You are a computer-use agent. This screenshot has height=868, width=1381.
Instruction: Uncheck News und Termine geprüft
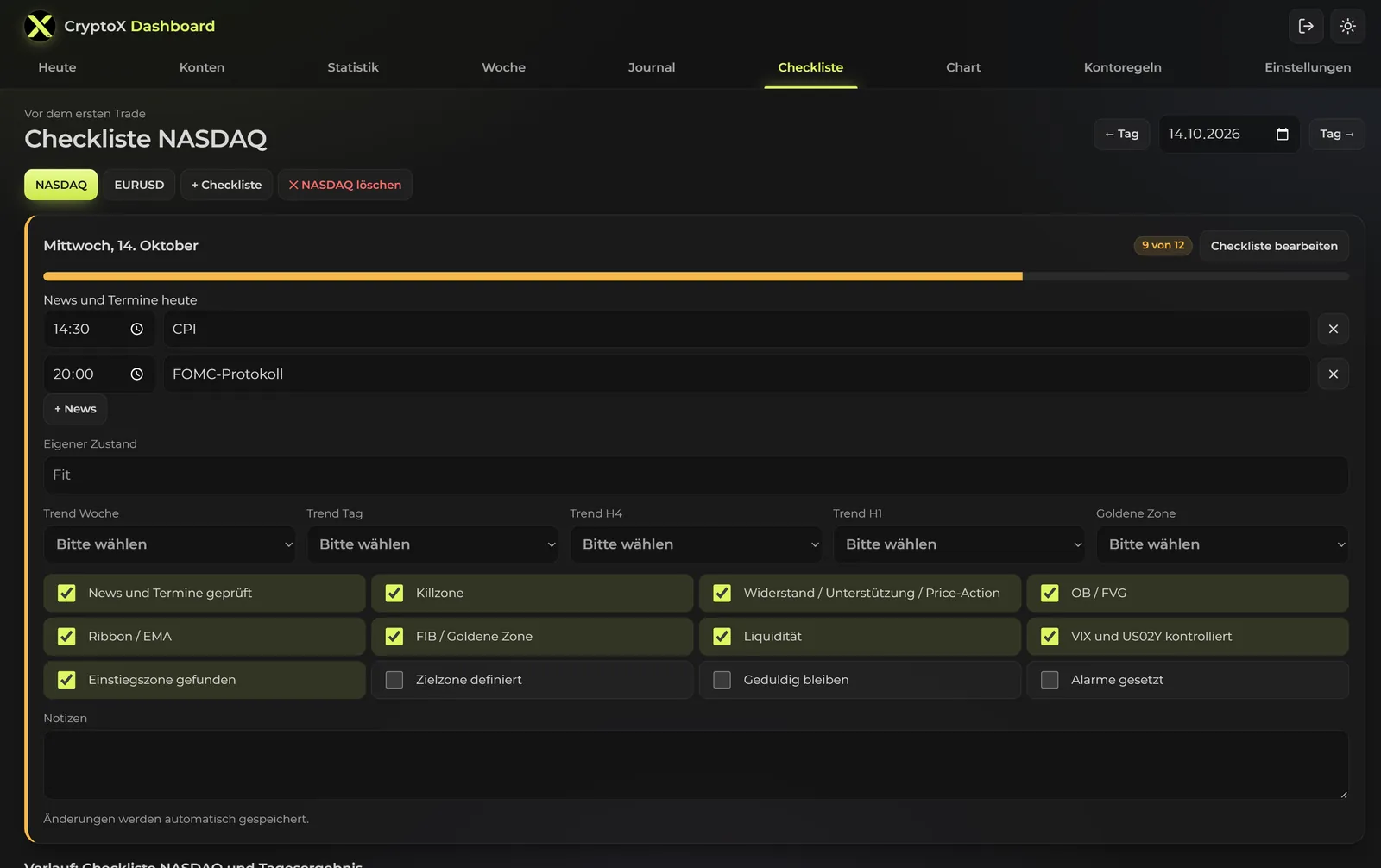click(66, 593)
